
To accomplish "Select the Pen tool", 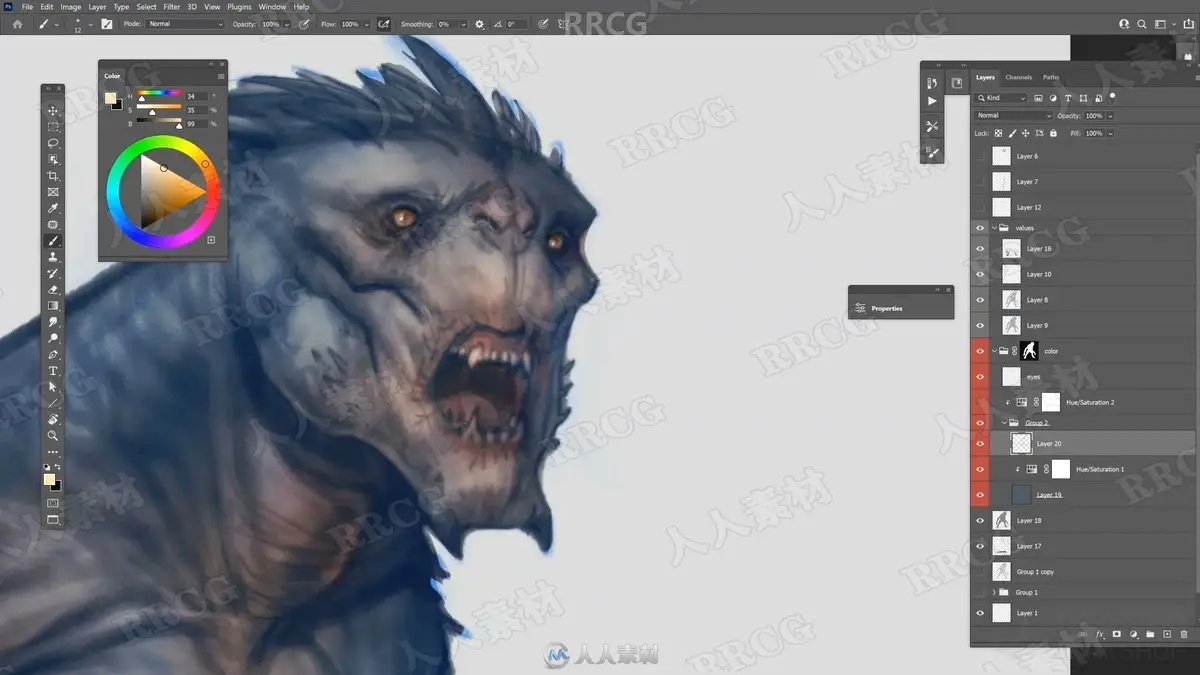I will 53,354.
